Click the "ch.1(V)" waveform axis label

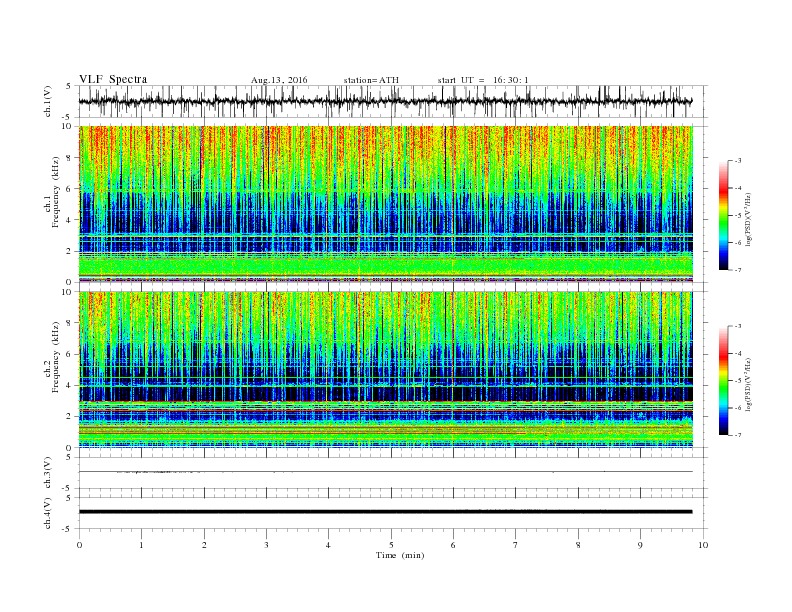click(x=48, y=102)
